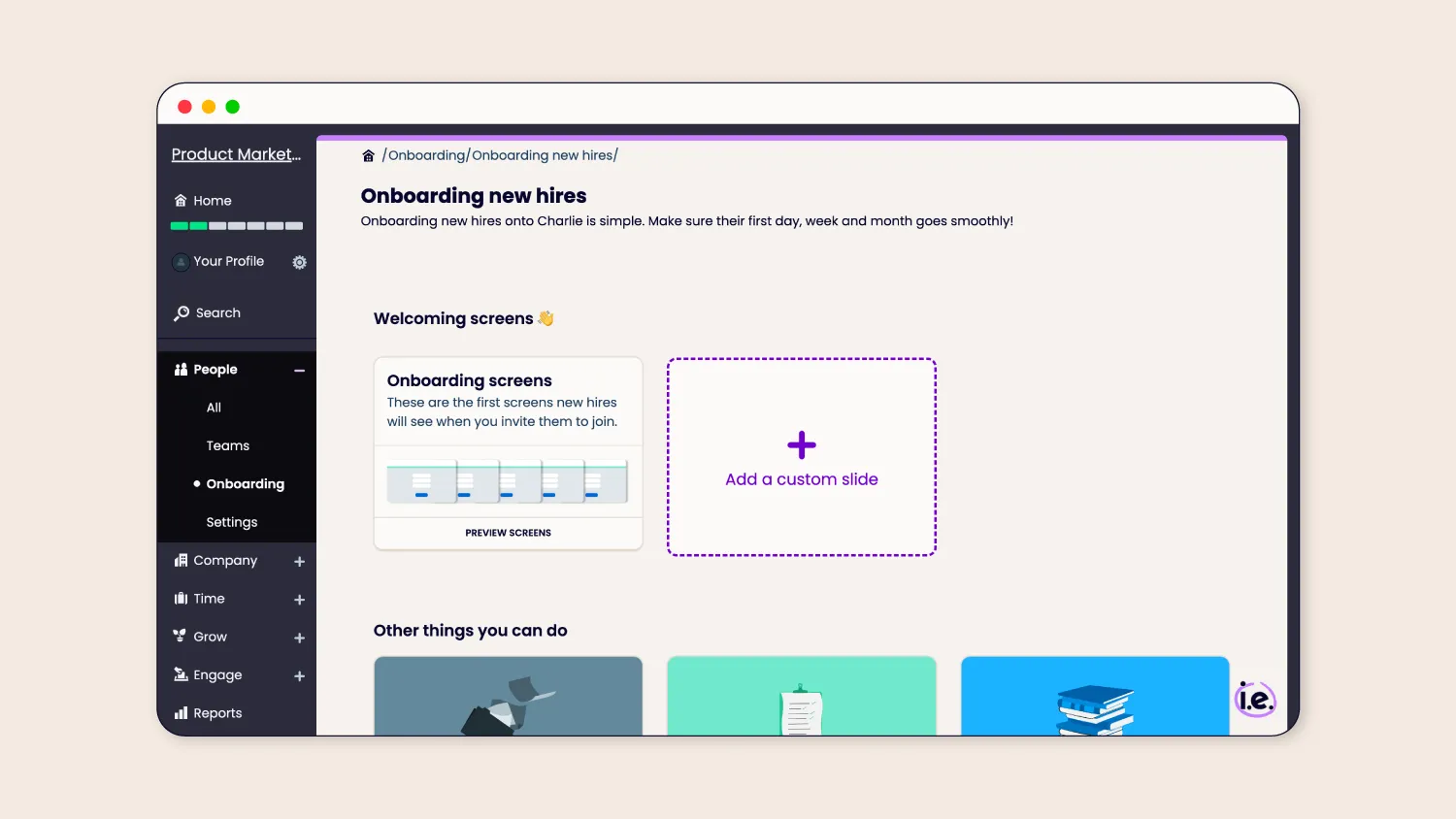Click the Reports bar chart icon
The width and height of the screenshot is (1456, 819).
pos(181,713)
